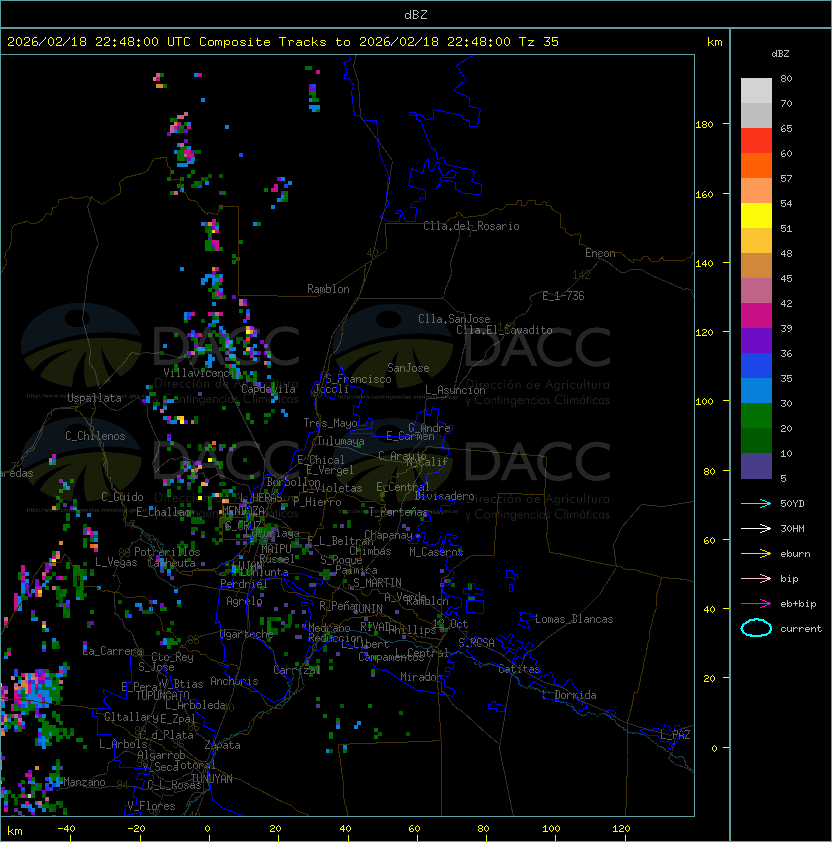The height and width of the screenshot is (842, 832).
Task: Click the Mirador map label
Action: (422, 677)
